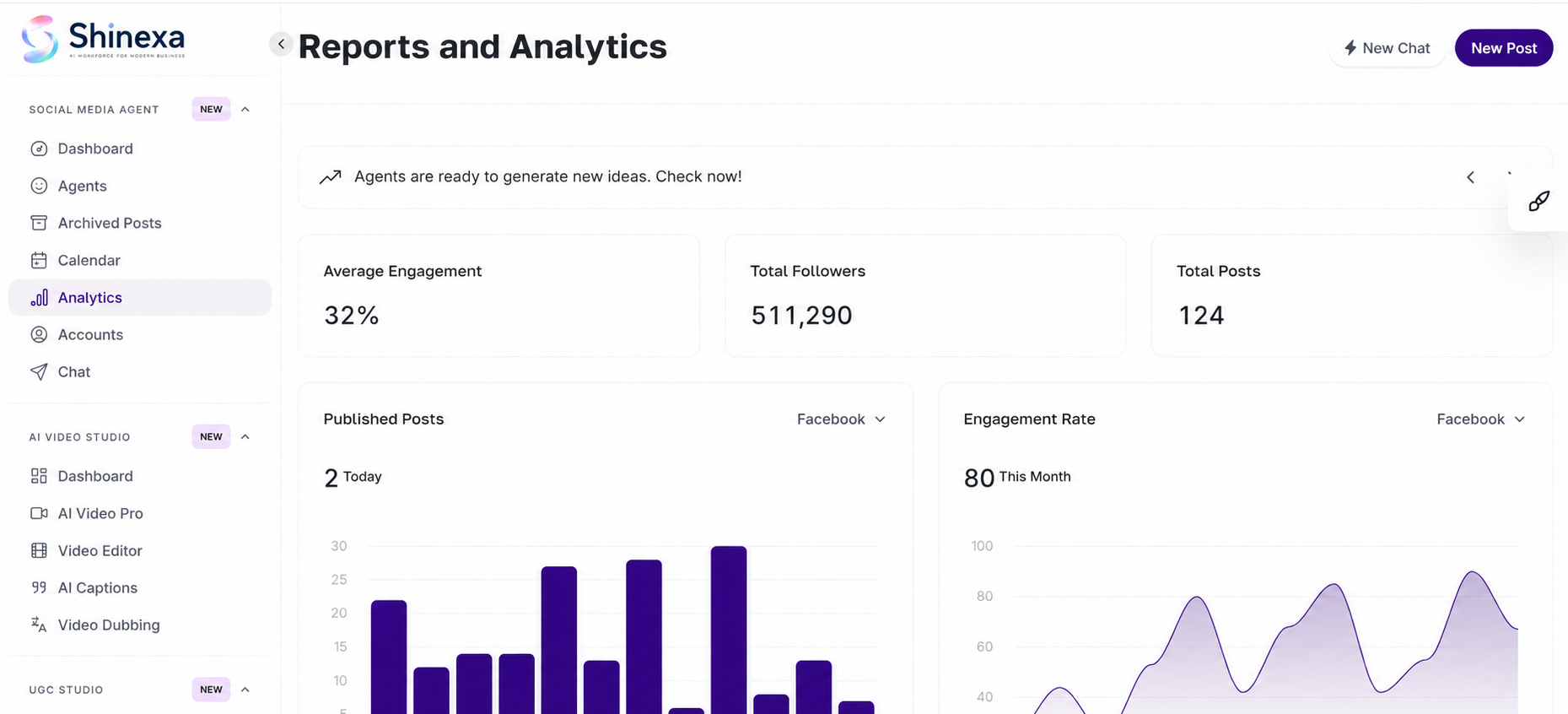The image size is (1568, 714).
Task: Open the Published Posts Facebook dropdown
Action: point(841,419)
